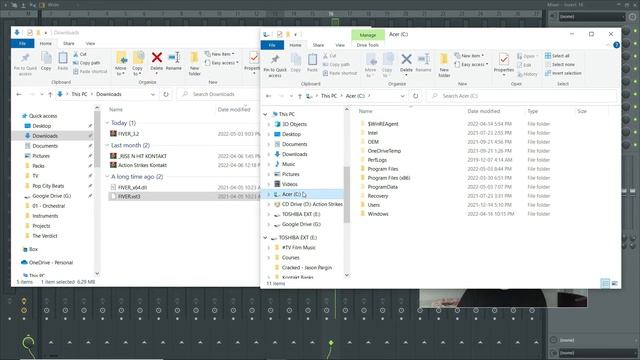
Task: Open the Copy to dropdown in Downloads ribbon
Action: tap(138, 64)
